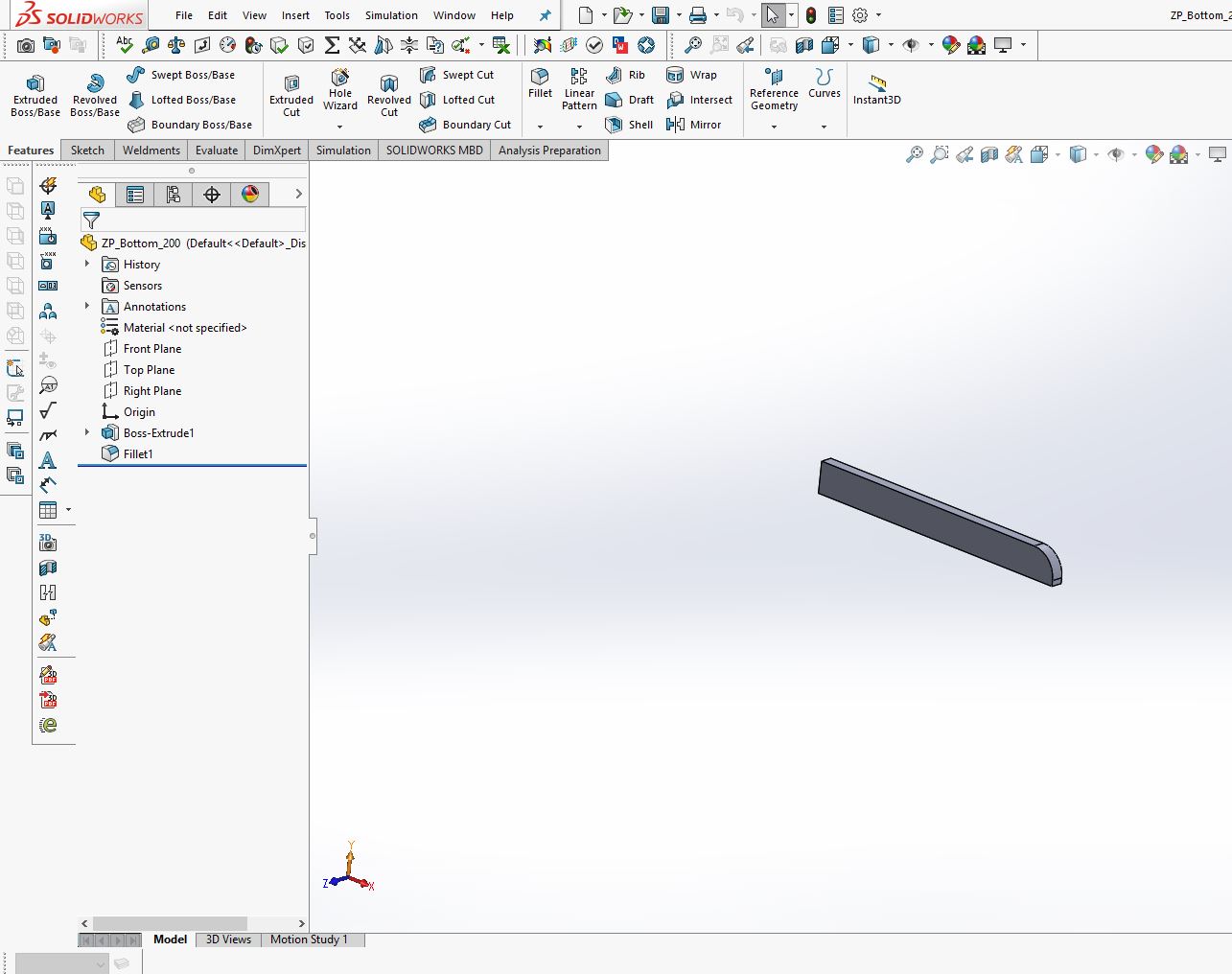This screenshot has width=1232, height=974.
Task: Open the Options gear settings
Action: pyautogui.click(x=860, y=15)
